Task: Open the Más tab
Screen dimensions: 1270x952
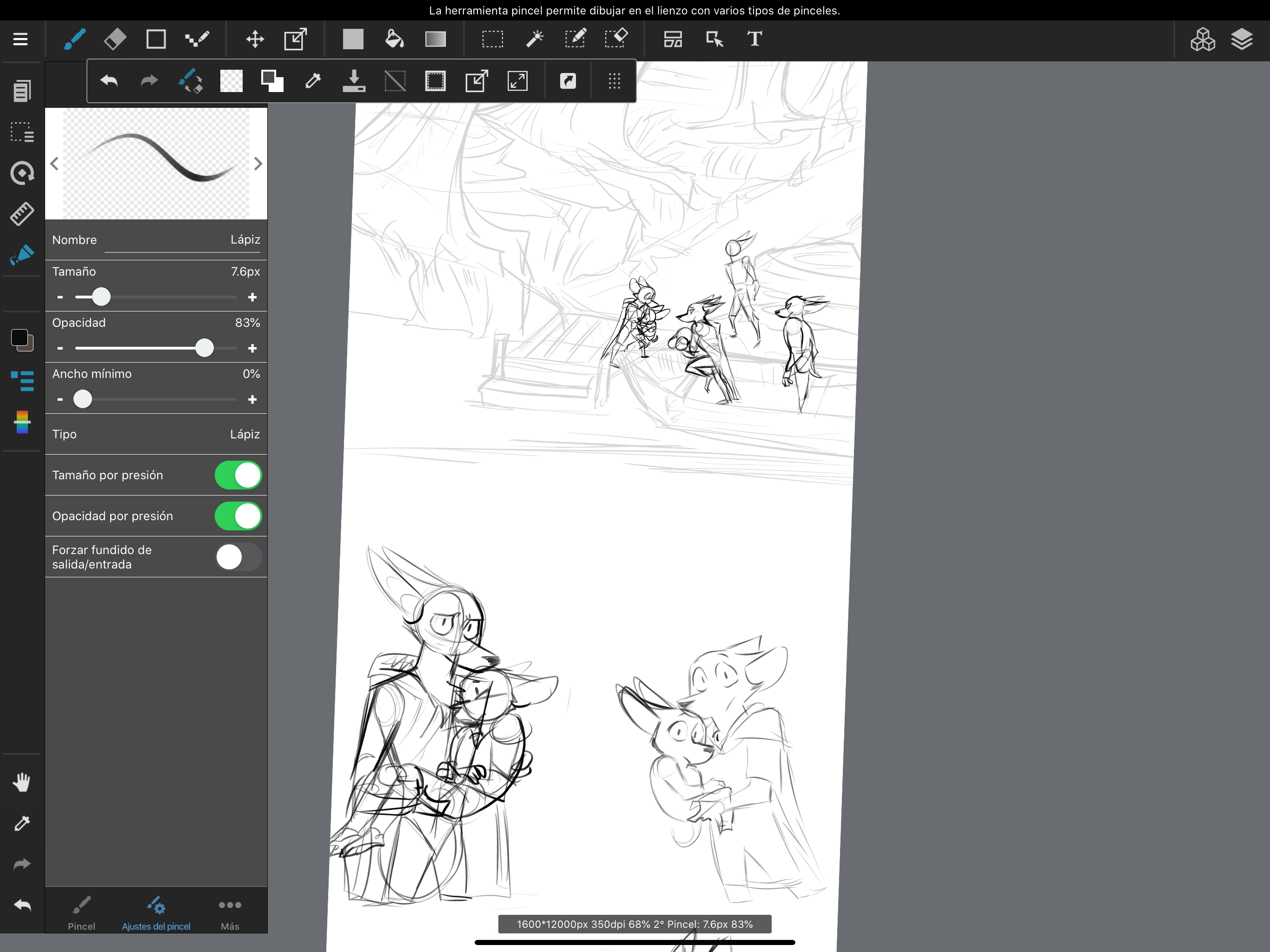Action: (230, 913)
